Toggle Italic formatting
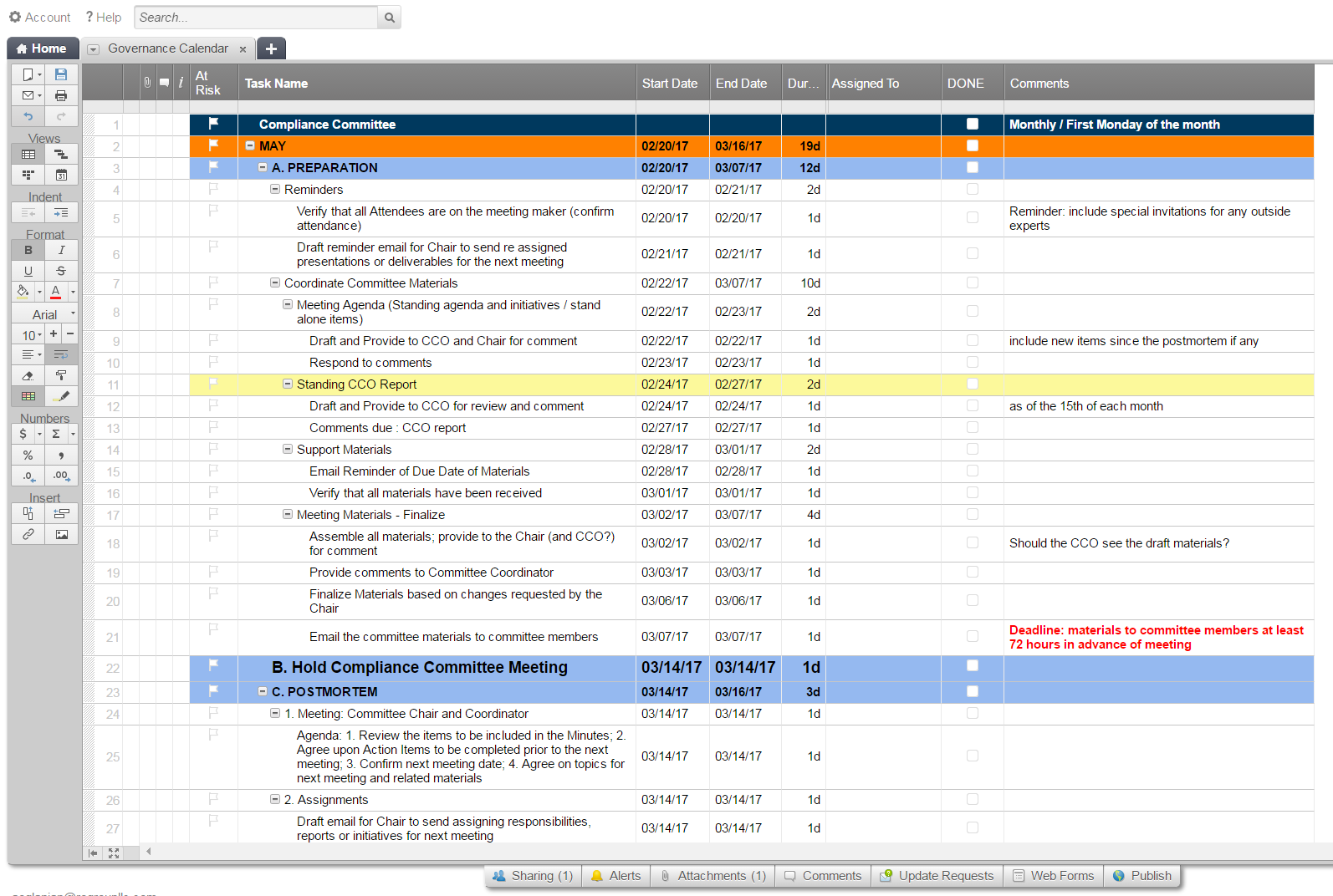 pos(61,250)
